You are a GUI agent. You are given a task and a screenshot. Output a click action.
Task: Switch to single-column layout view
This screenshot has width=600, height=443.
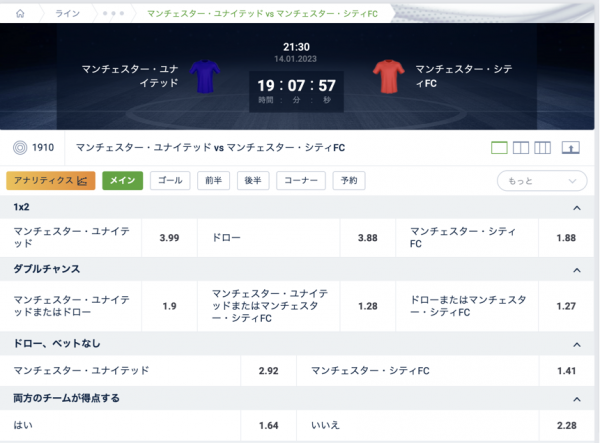tap(499, 148)
